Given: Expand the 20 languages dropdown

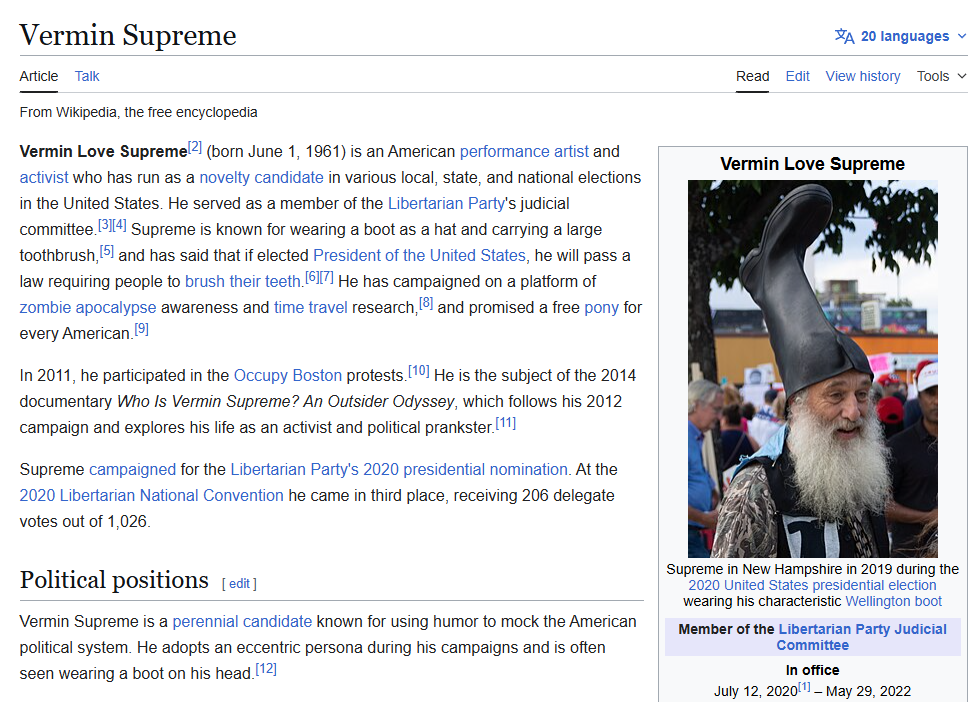Looking at the screenshot, I should coord(904,37).
